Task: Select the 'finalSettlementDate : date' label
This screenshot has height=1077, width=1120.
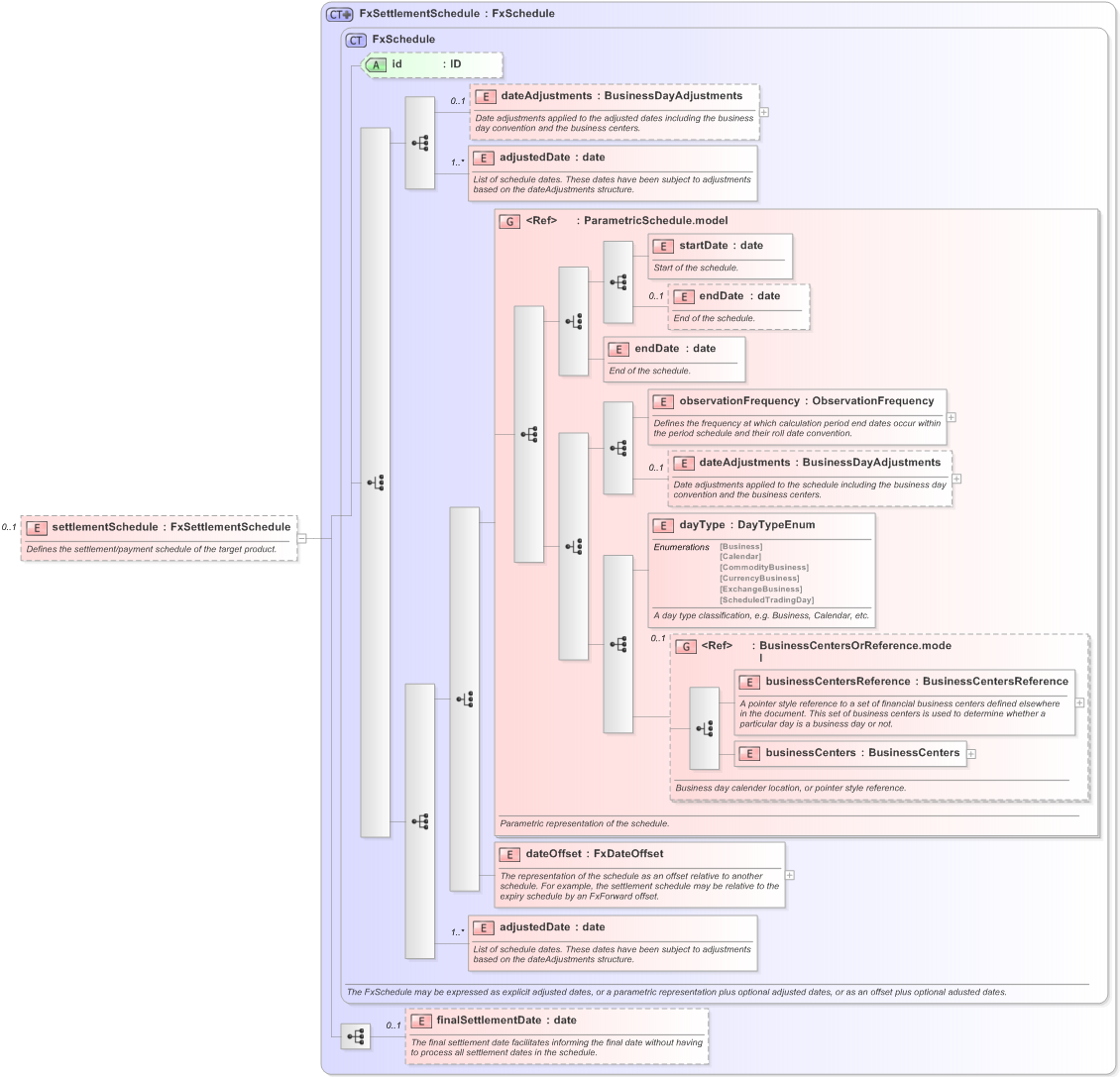Action: pos(506,1021)
